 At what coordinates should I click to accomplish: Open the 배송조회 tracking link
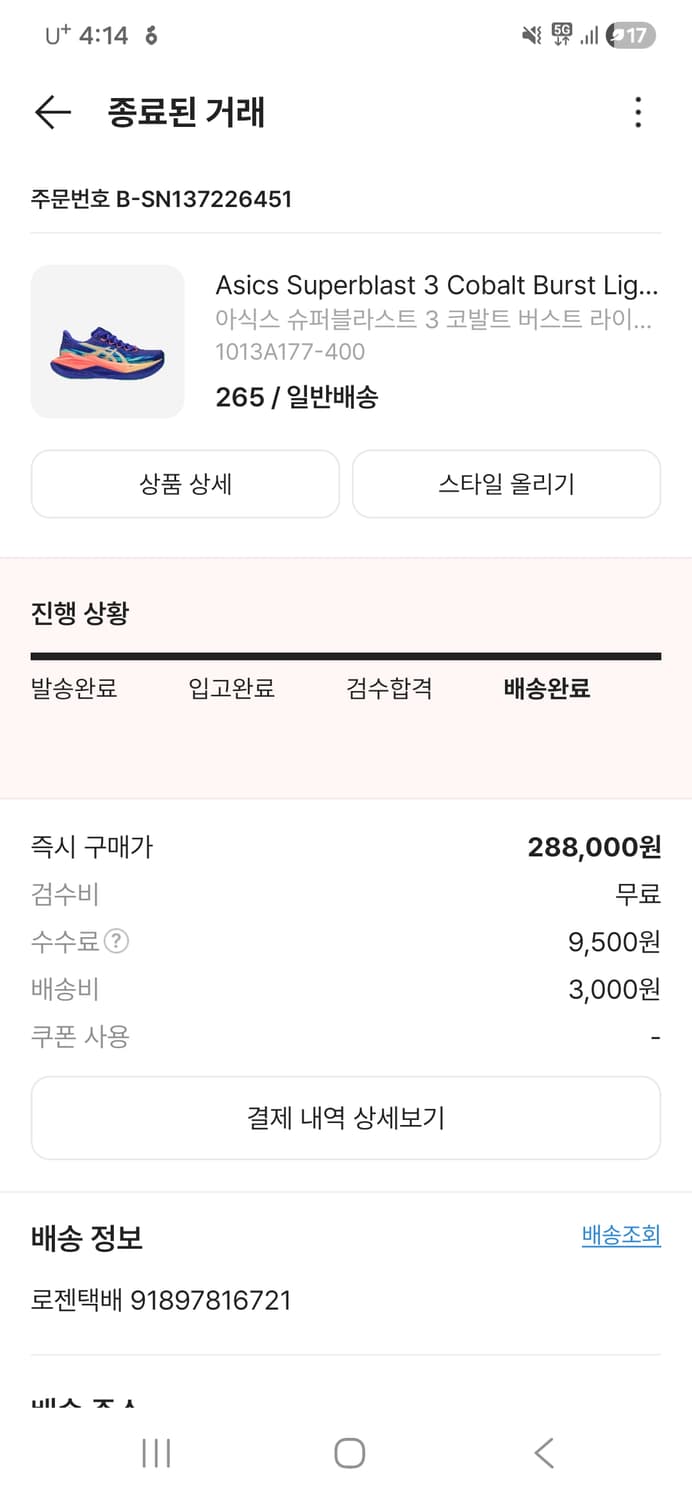point(621,1236)
